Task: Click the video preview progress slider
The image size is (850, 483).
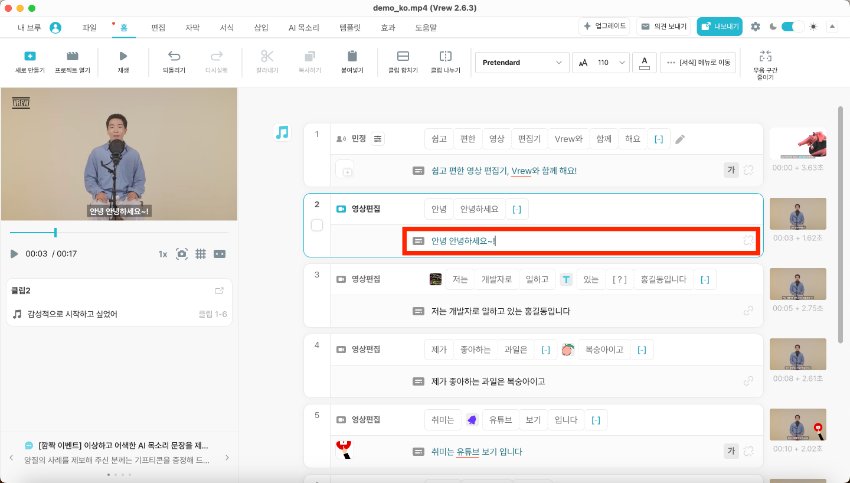Action: point(119,232)
